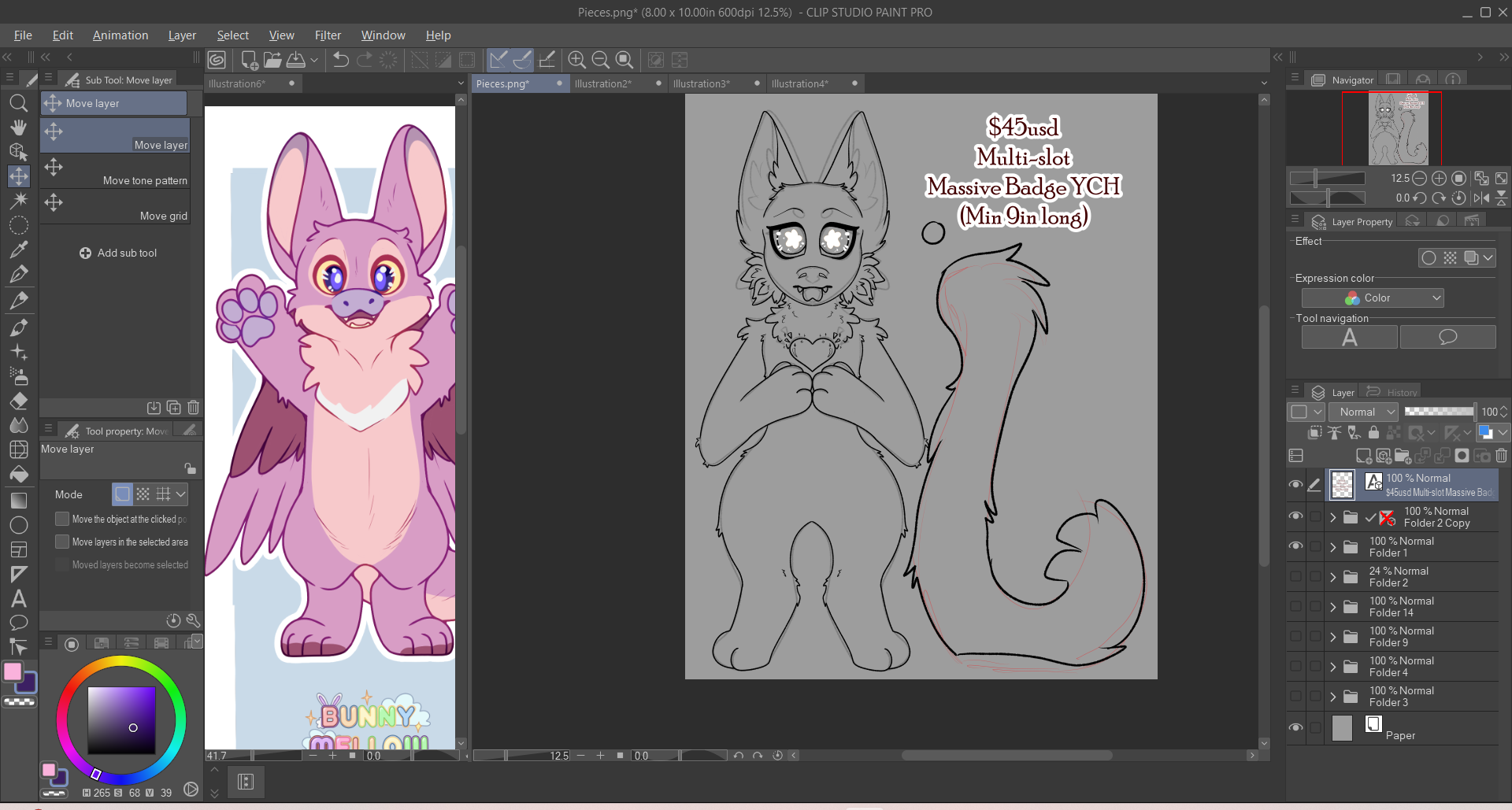Delete the selected layer
Screen dimensions: 1512x810
(1502, 456)
